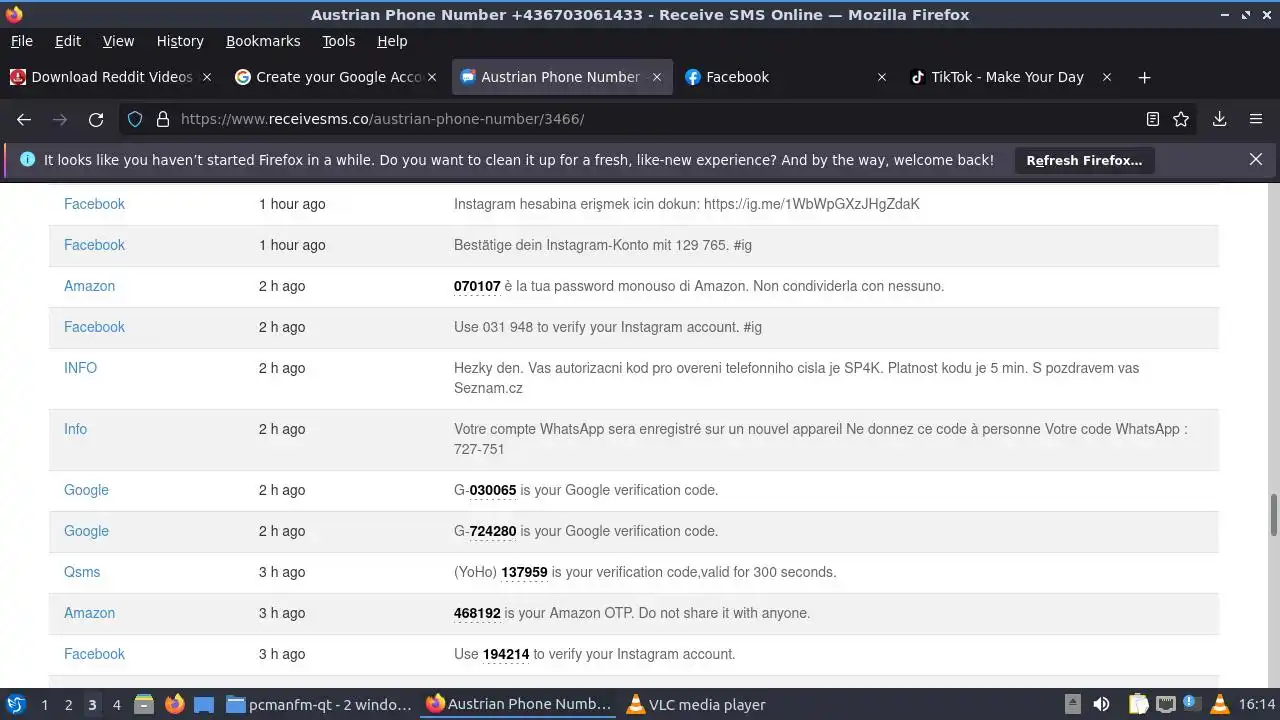Open the volume control in system tray
This screenshot has height=720, width=1280.
click(x=1101, y=704)
